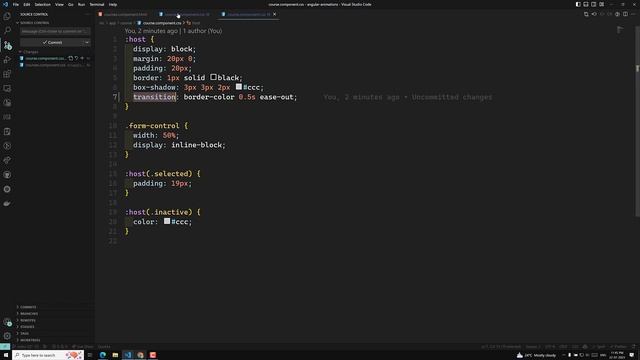Open the Manage gear icon
The image size is (640, 360).
point(7,336)
